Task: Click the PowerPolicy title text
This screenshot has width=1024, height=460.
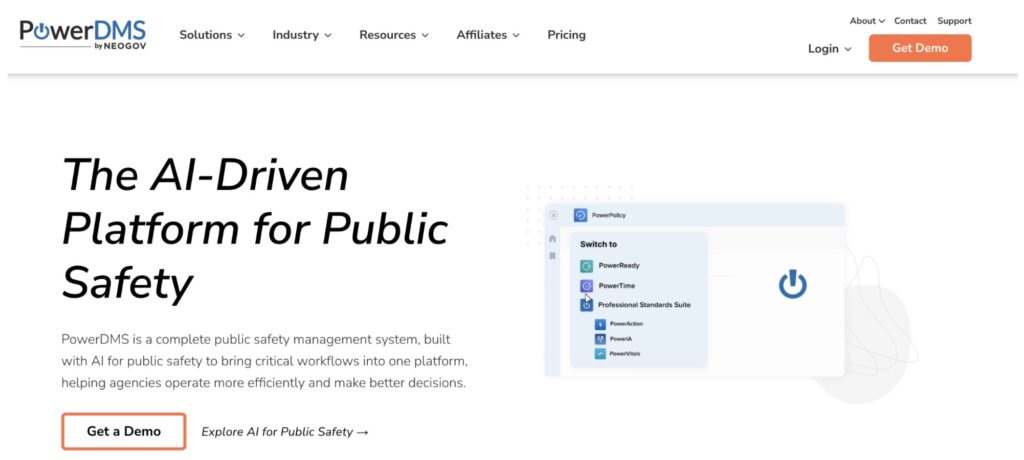Action: coord(609,215)
